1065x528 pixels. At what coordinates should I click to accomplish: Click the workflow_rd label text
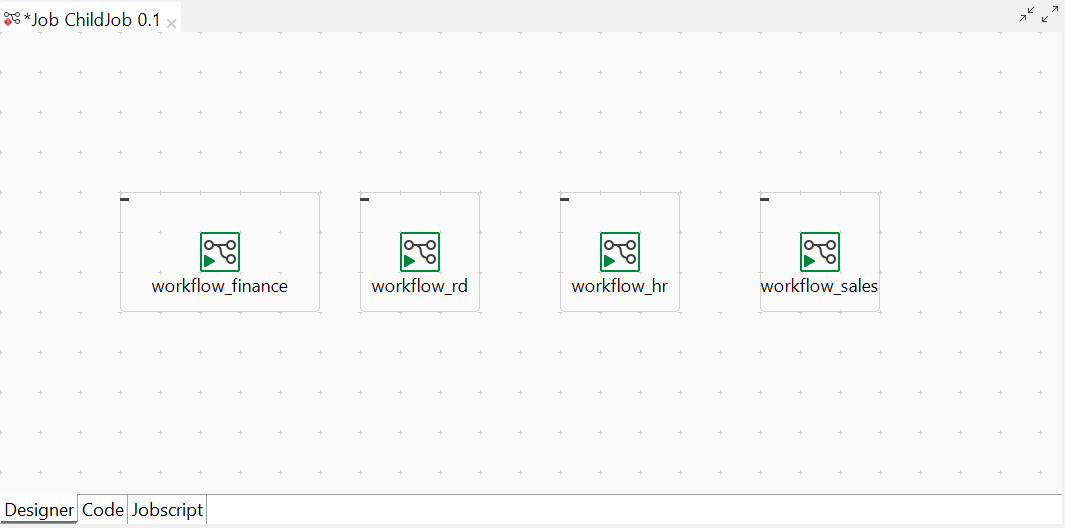(x=420, y=286)
